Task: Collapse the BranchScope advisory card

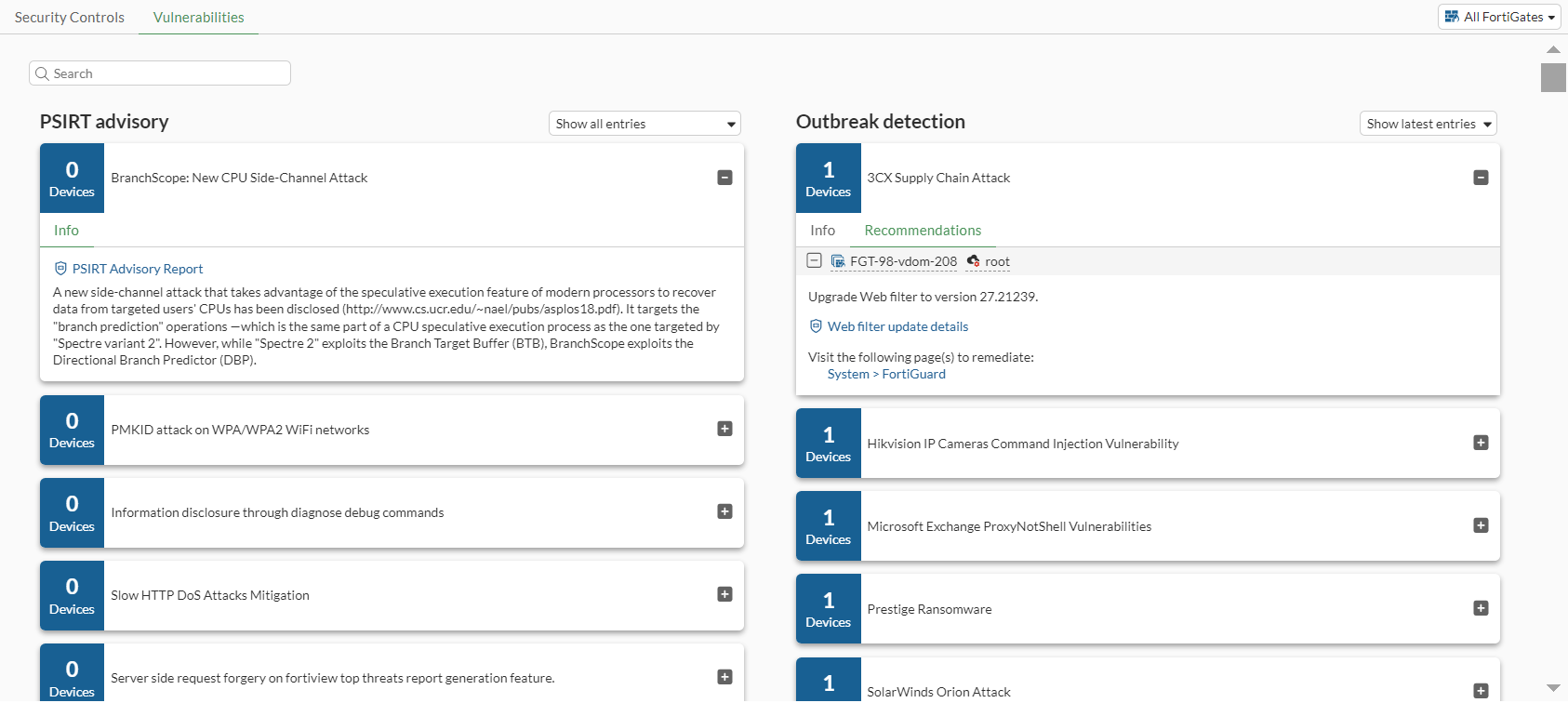Action: point(724,178)
